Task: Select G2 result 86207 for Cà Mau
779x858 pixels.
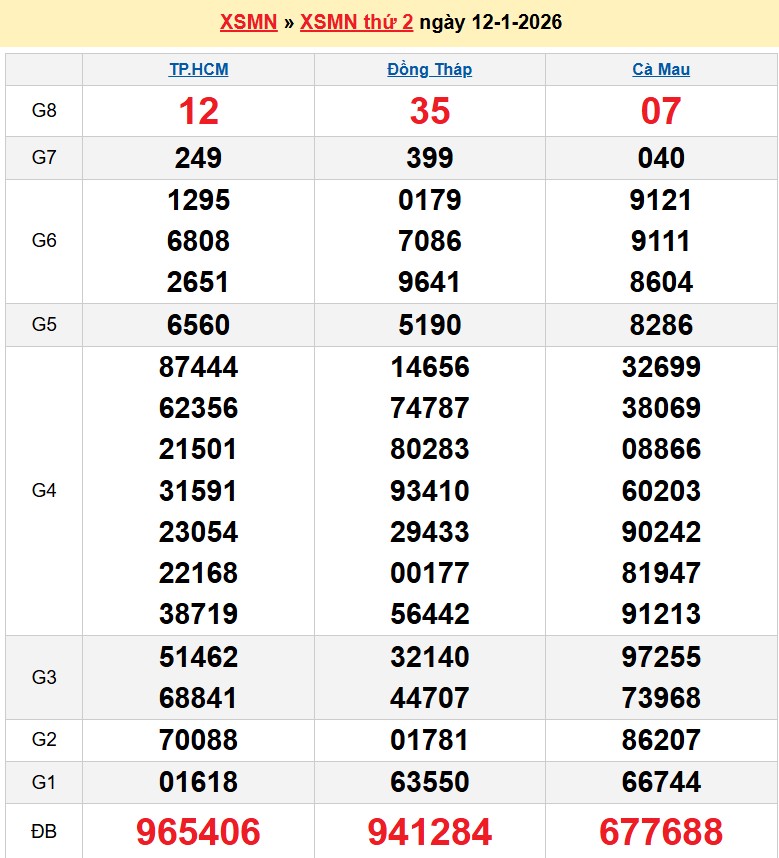Action: tap(661, 740)
